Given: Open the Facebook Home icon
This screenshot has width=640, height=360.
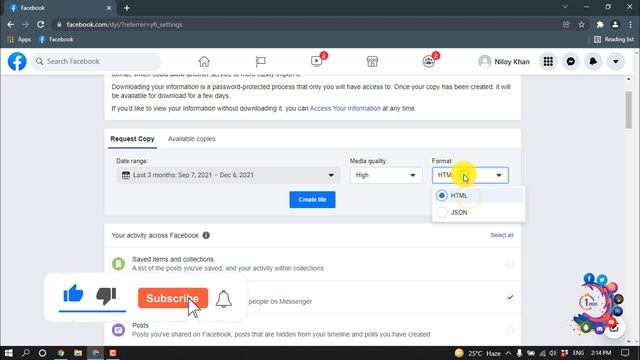Looking at the screenshot, I should coord(204,62).
